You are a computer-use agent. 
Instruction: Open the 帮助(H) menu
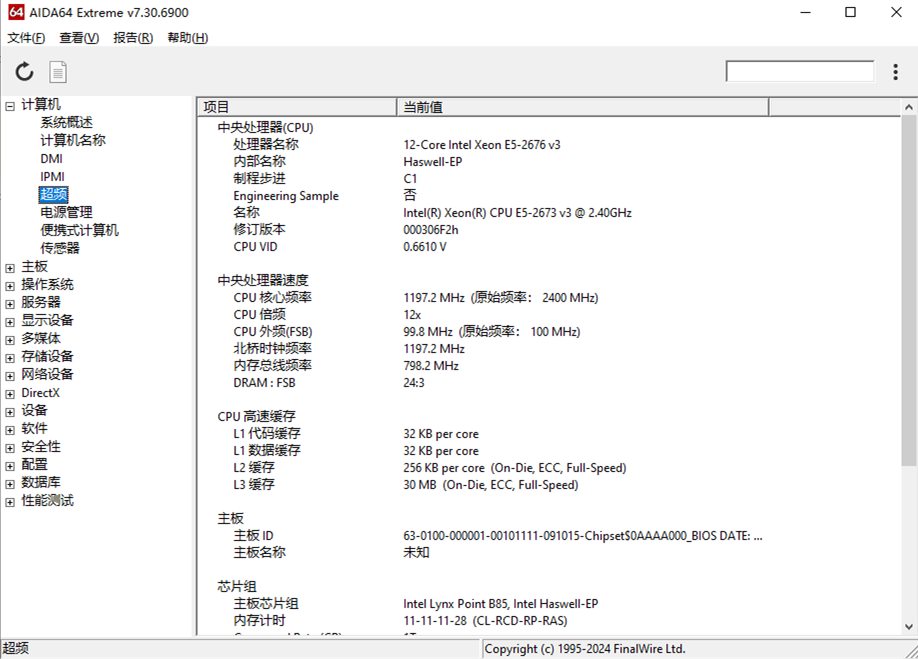(187, 38)
